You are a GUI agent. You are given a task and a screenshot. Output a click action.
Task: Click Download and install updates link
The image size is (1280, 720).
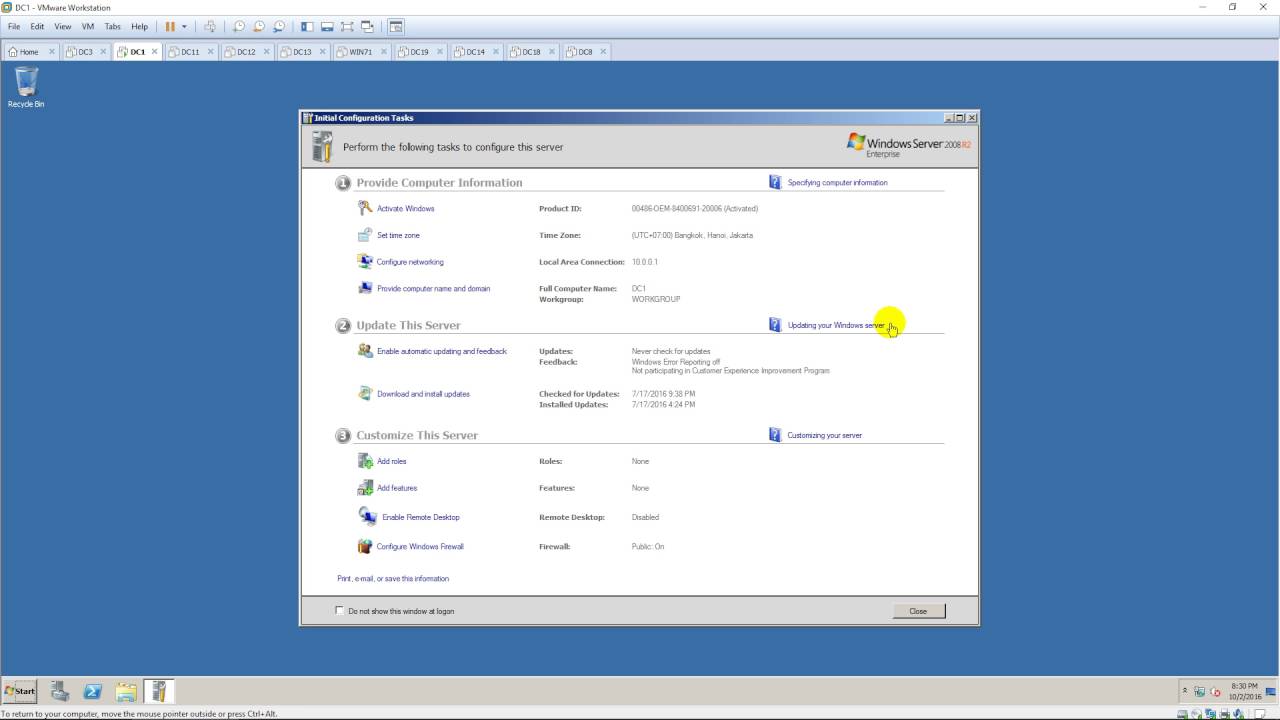(423, 394)
